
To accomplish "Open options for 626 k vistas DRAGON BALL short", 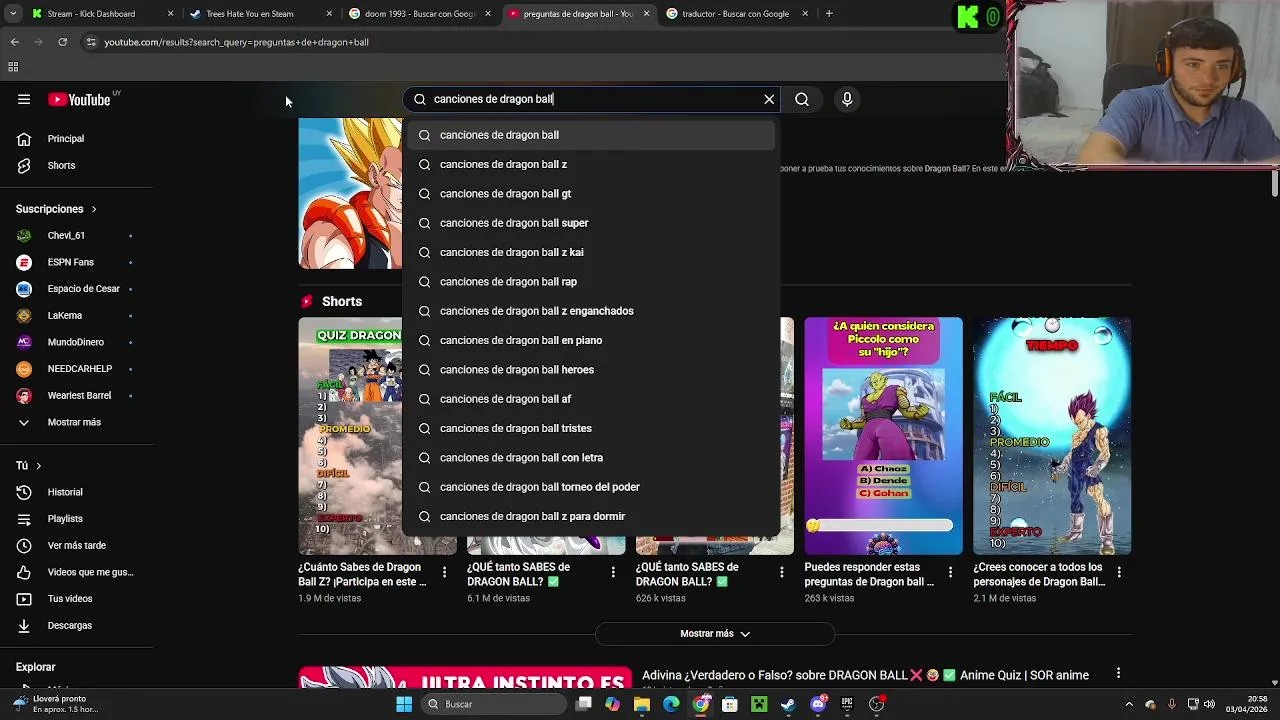I will 782,572.
